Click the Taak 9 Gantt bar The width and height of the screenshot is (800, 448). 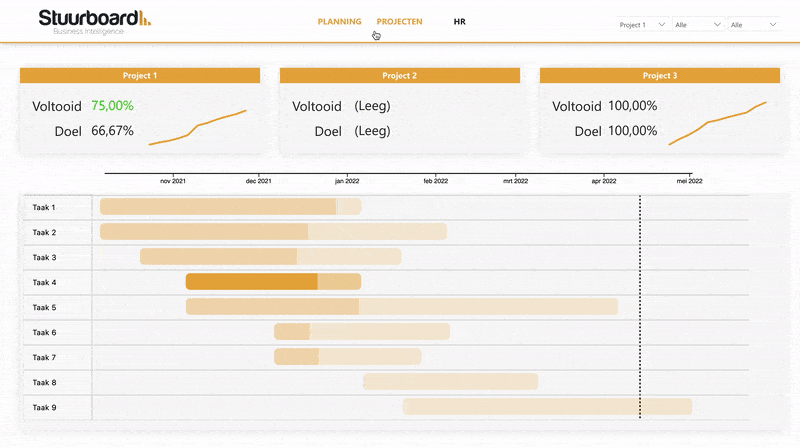coord(547,406)
